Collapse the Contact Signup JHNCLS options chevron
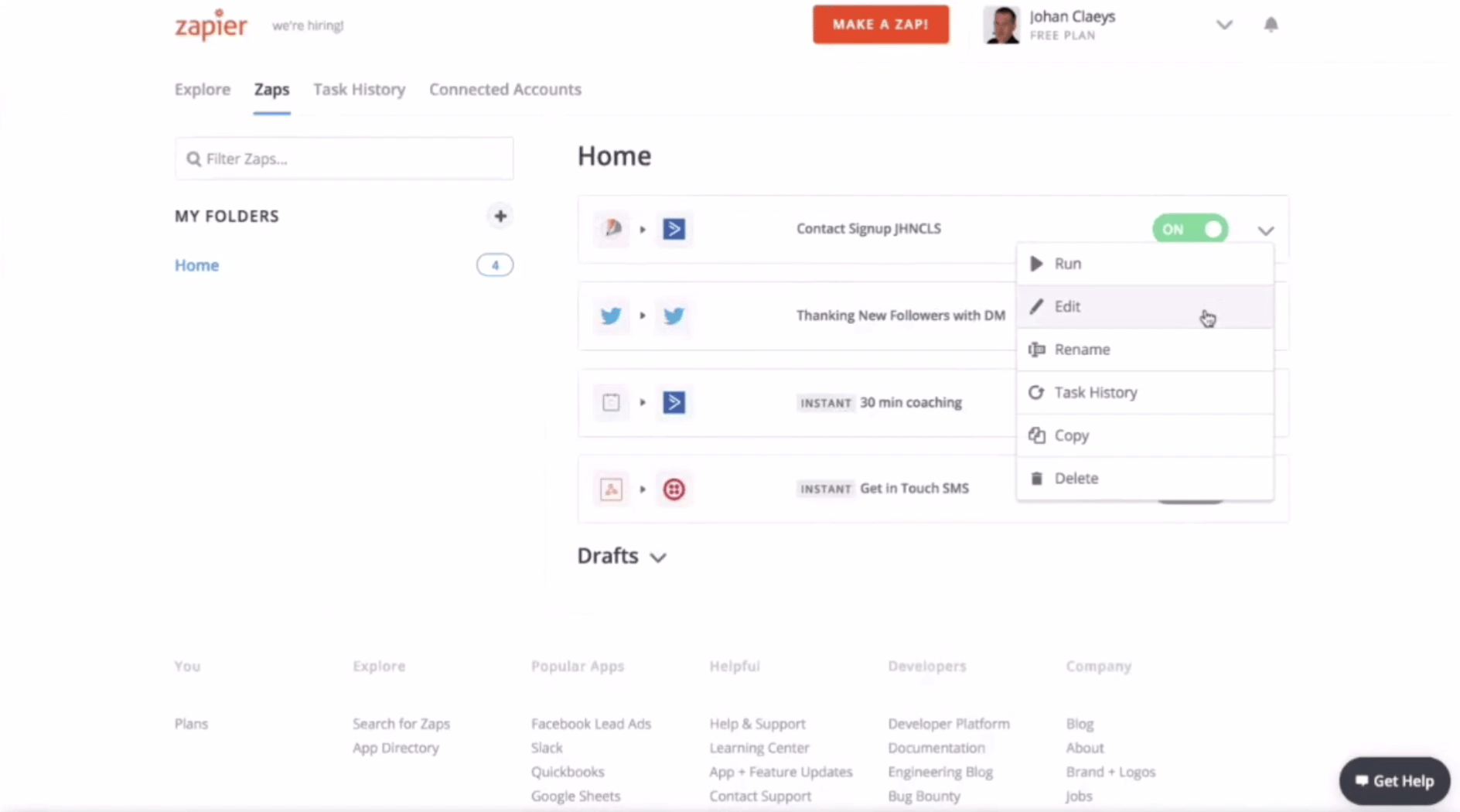This screenshot has height=812, width=1460. click(1266, 230)
